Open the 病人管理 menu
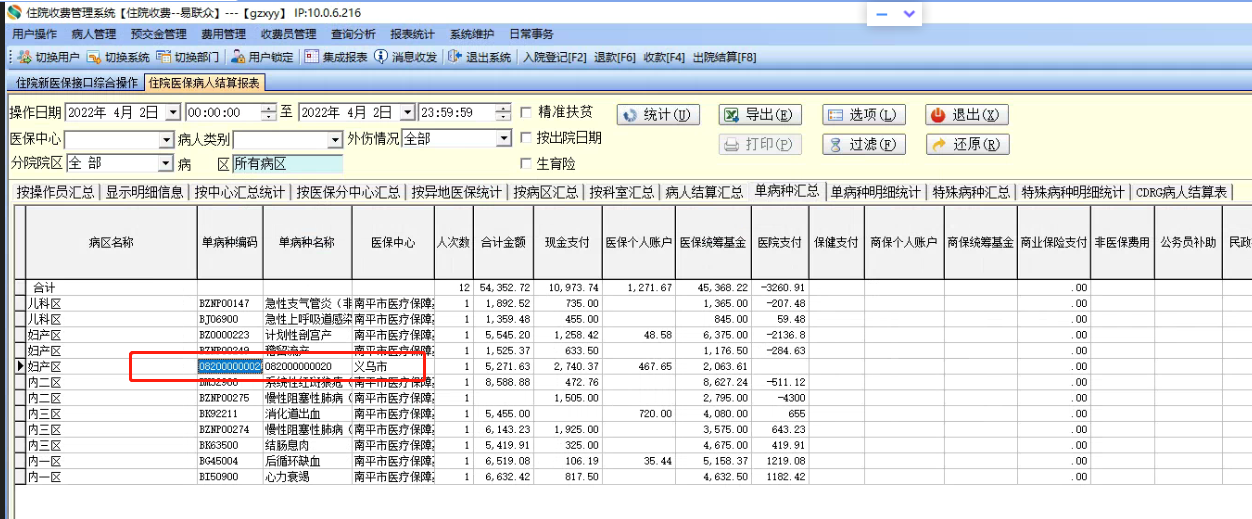The image size is (1252, 519). (93, 34)
